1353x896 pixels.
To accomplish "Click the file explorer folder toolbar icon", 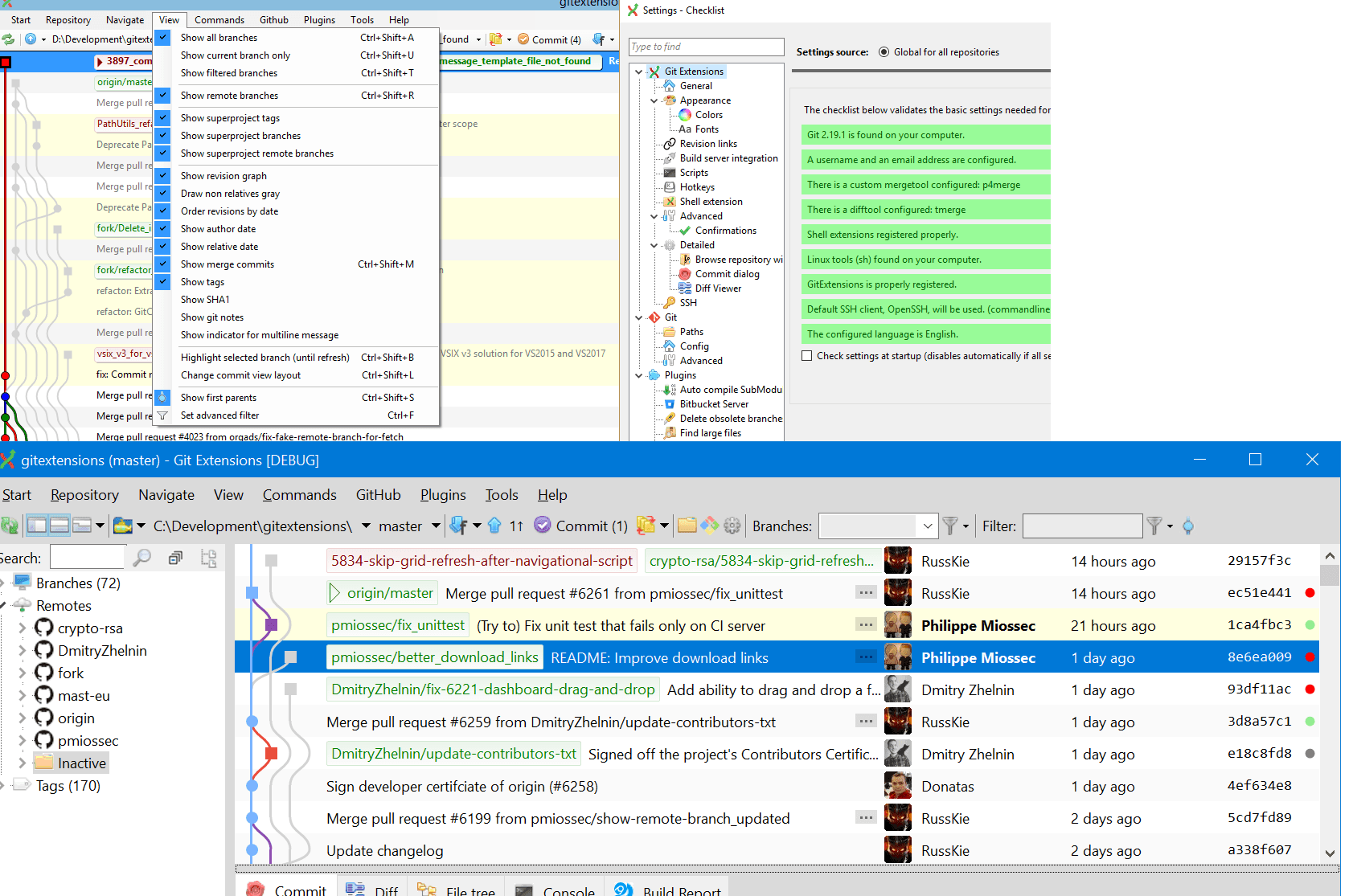I will tap(687, 526).
